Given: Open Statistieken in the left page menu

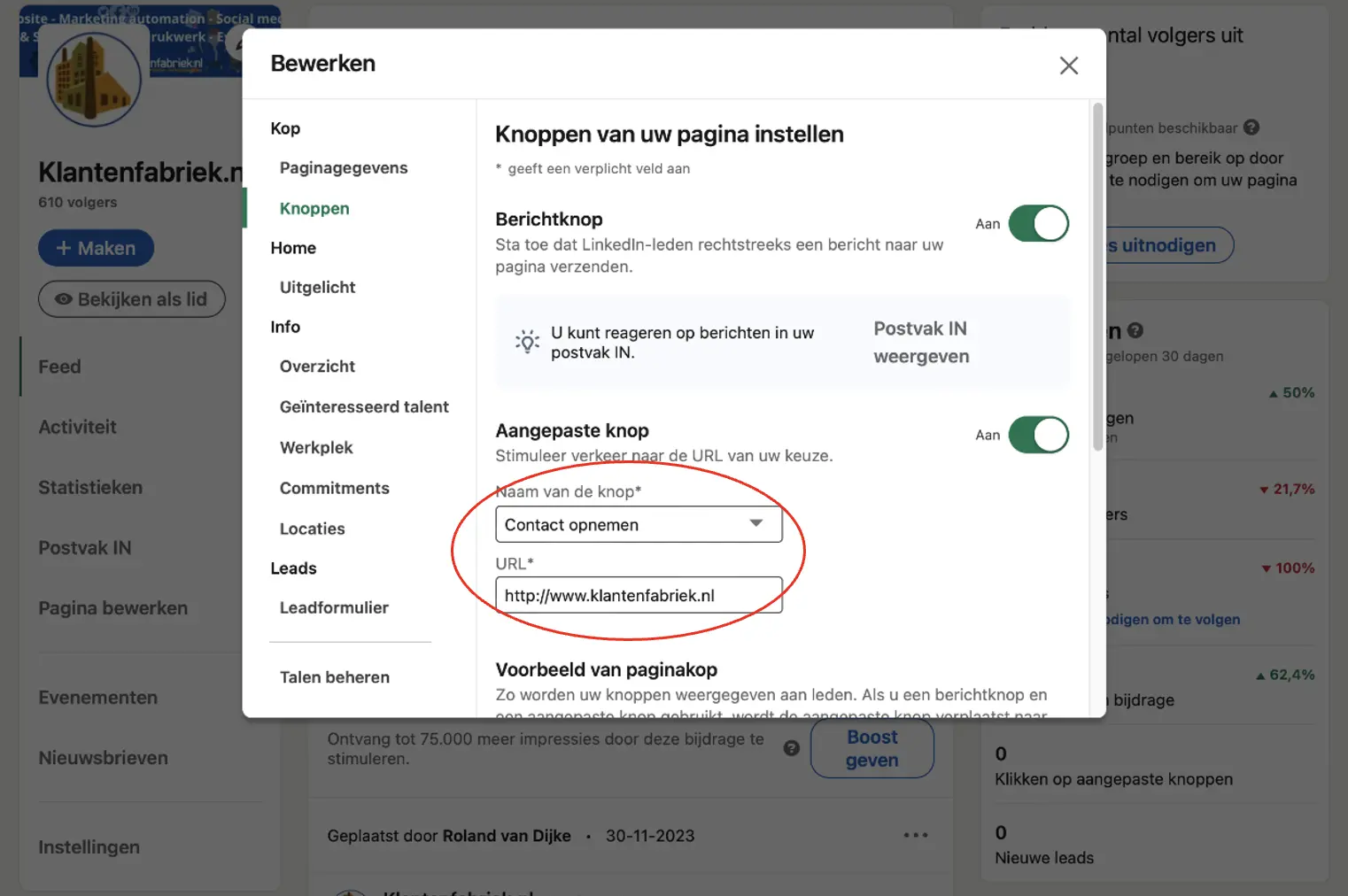Looking at the screenshot, I should click(x=90, y=487).
